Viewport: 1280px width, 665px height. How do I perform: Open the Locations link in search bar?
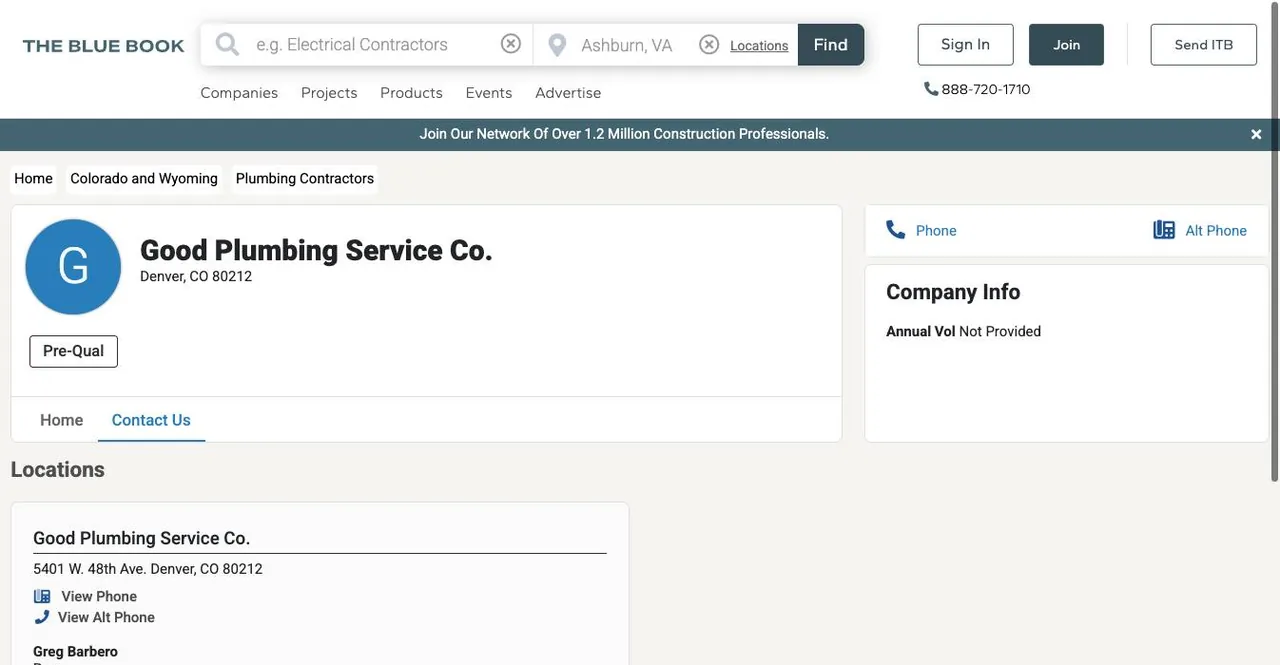(x=759, y=46)
